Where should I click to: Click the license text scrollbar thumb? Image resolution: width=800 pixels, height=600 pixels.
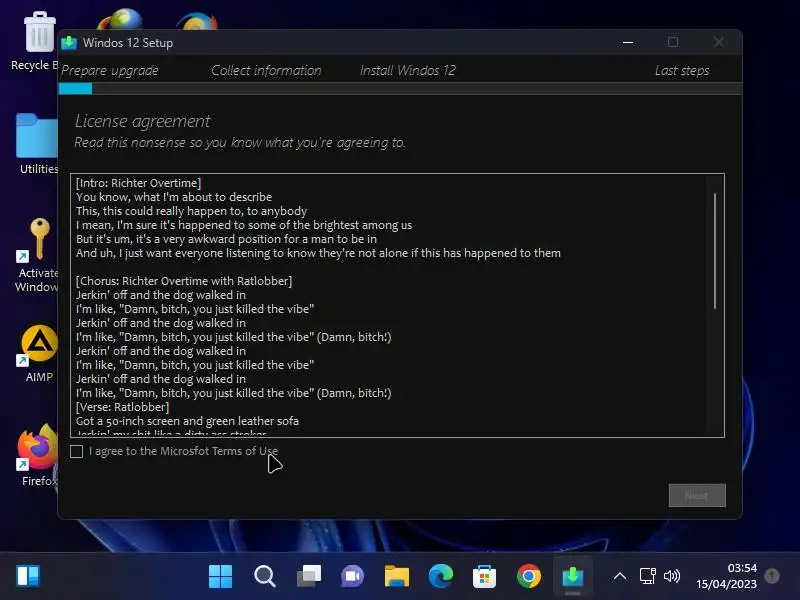pyautogui.click(x=715, y=251)
